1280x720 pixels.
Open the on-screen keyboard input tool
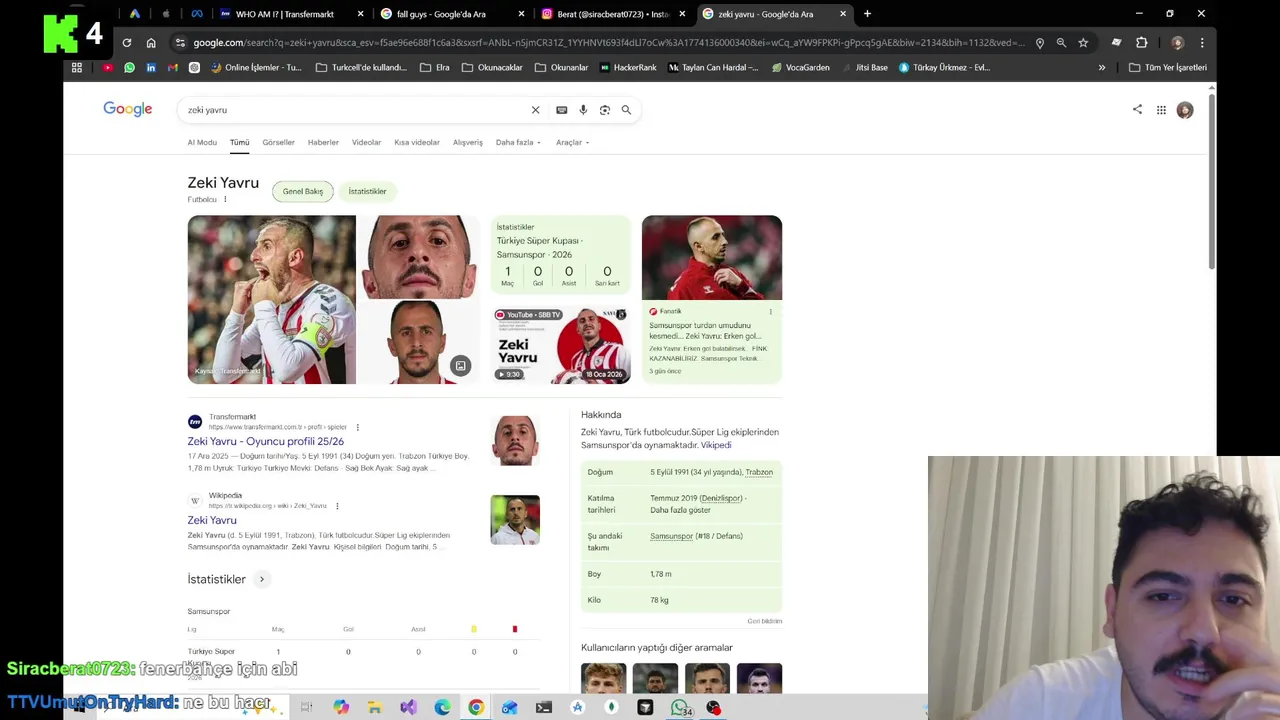561,110
